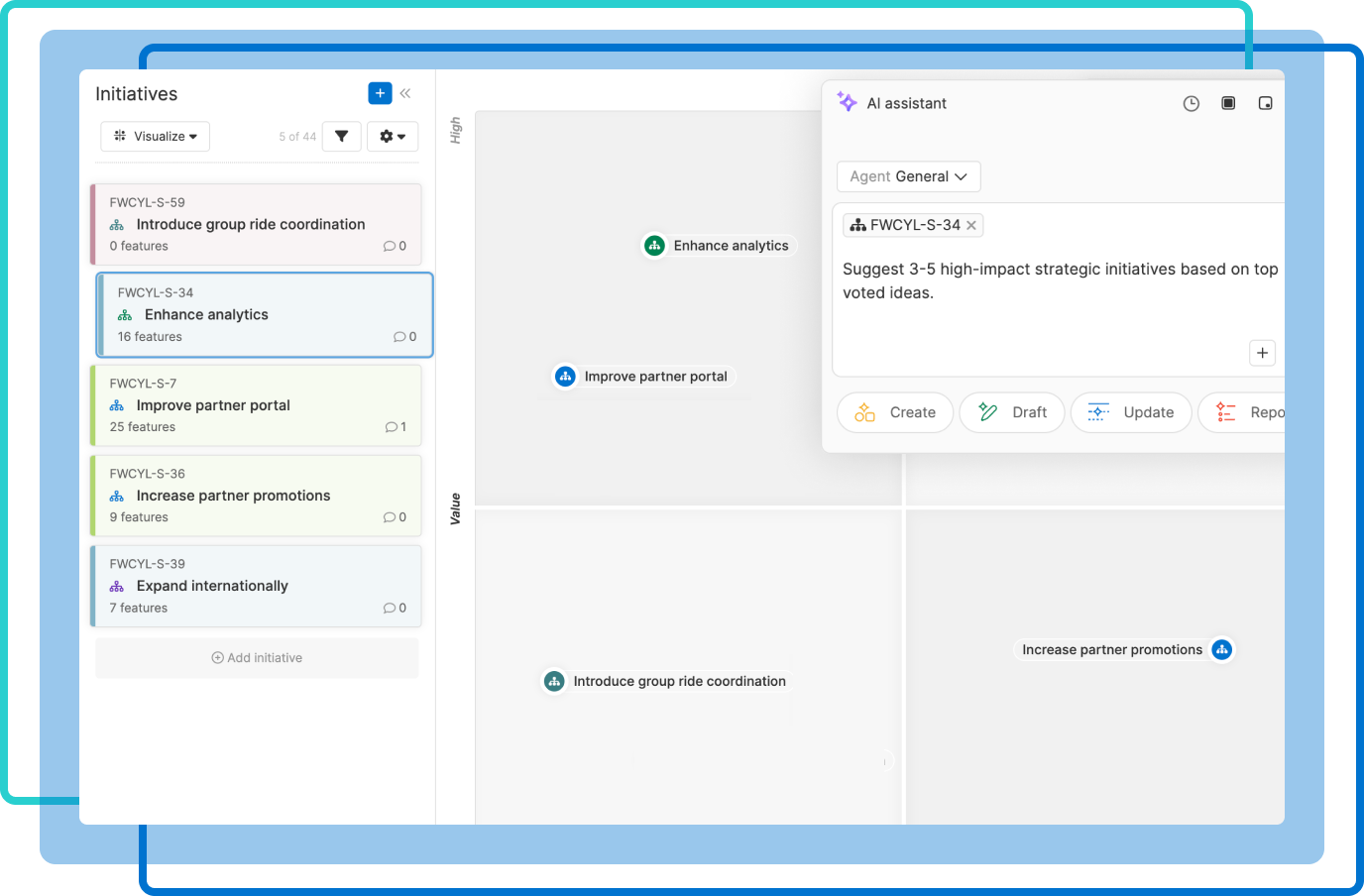Select the Introduce group ride coordination card
This screenshot has width=1364, height=896.
pos(257,224)
